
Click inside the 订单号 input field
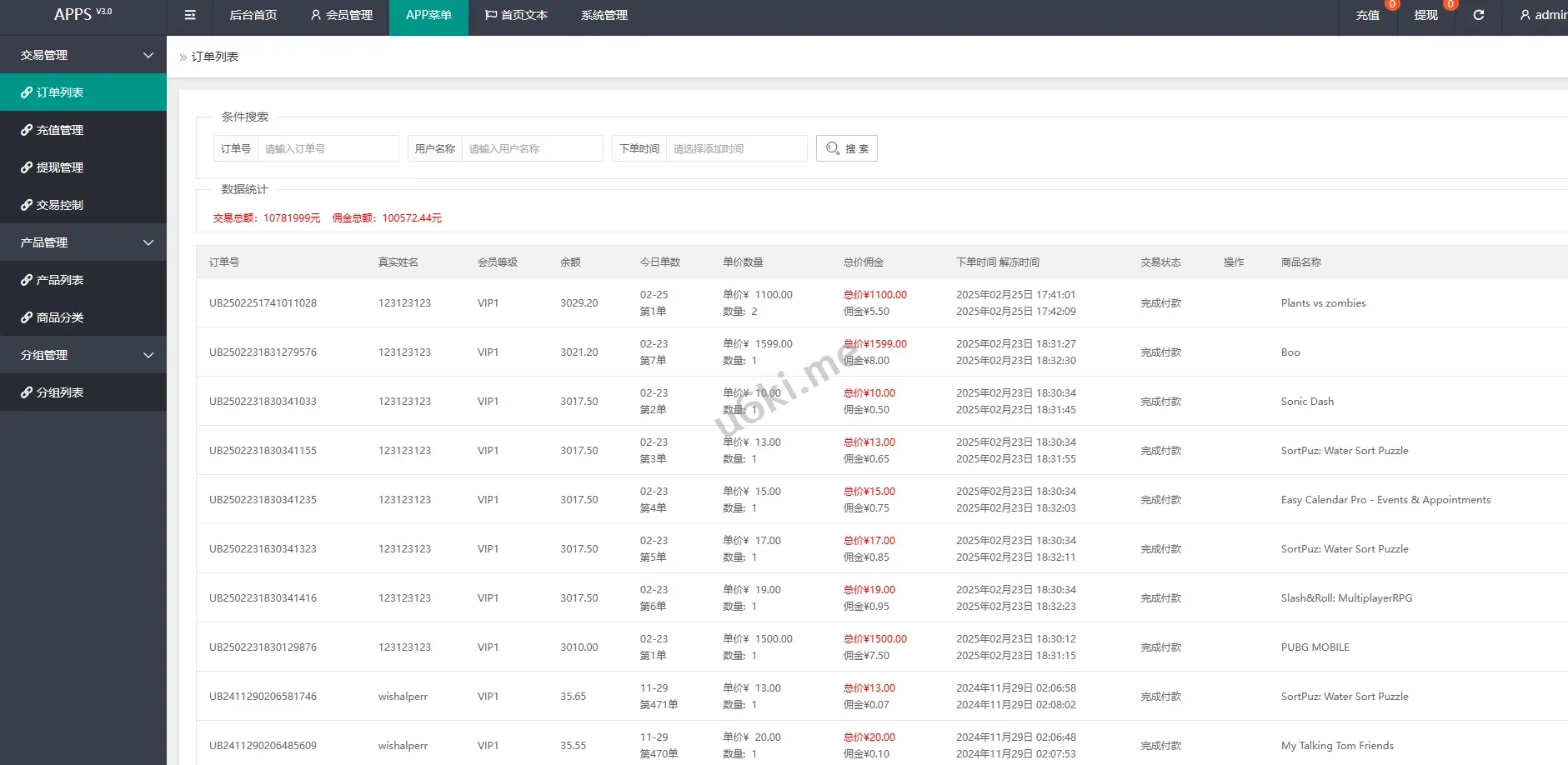[328, 148]
